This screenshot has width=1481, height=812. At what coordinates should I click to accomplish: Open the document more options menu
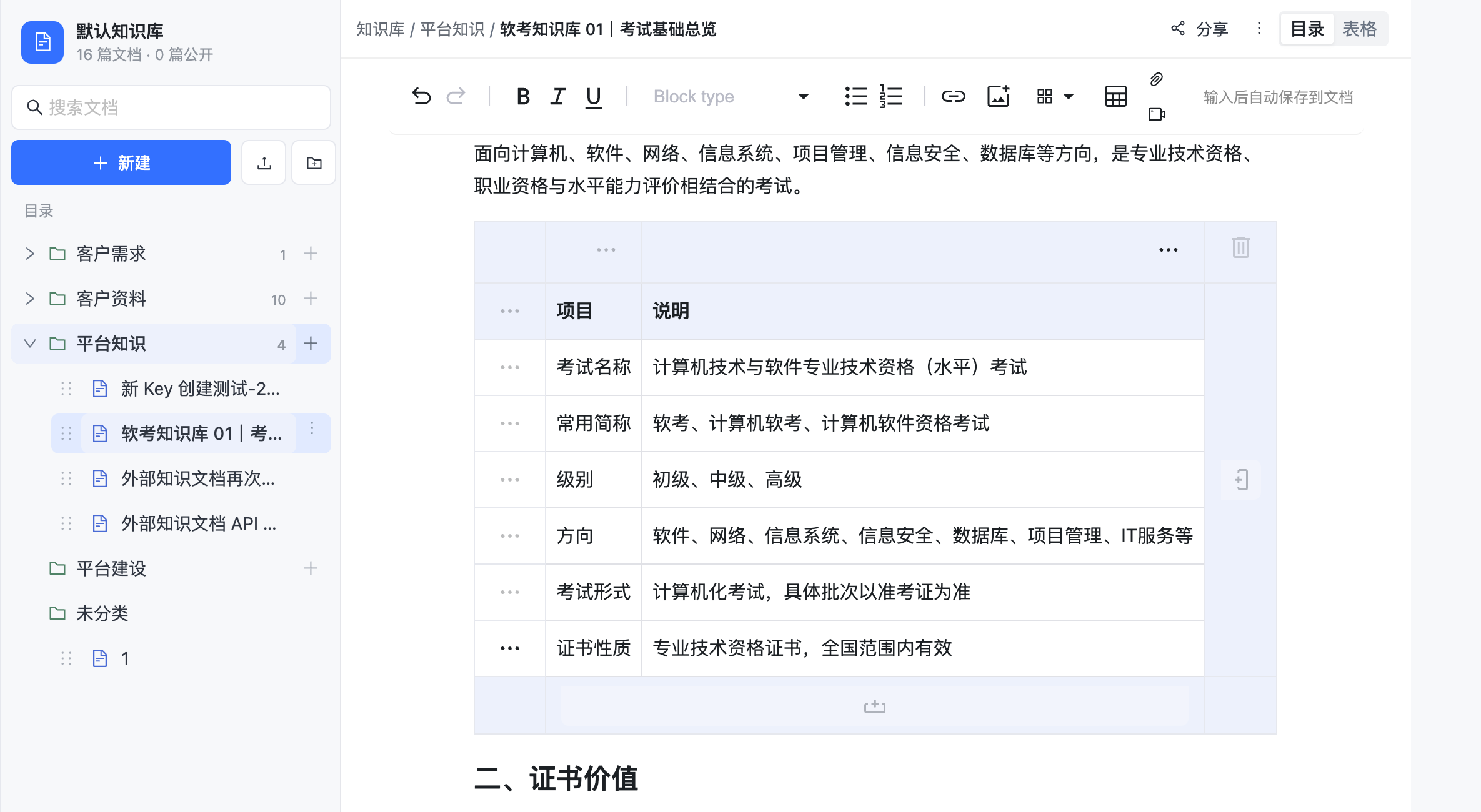point(1259,29)
